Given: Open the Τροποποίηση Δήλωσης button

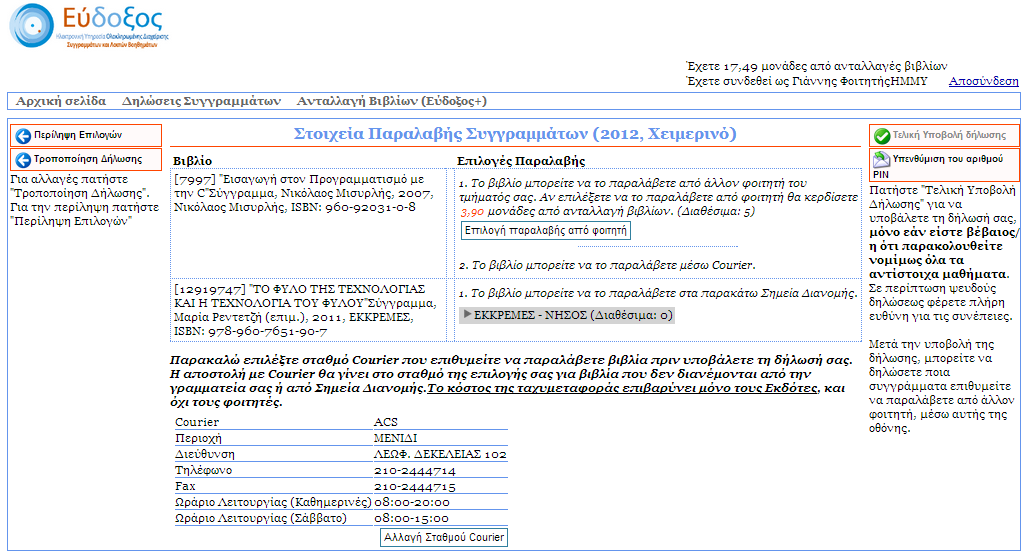Looking at the screenshot, I should [x=86, y=160].
